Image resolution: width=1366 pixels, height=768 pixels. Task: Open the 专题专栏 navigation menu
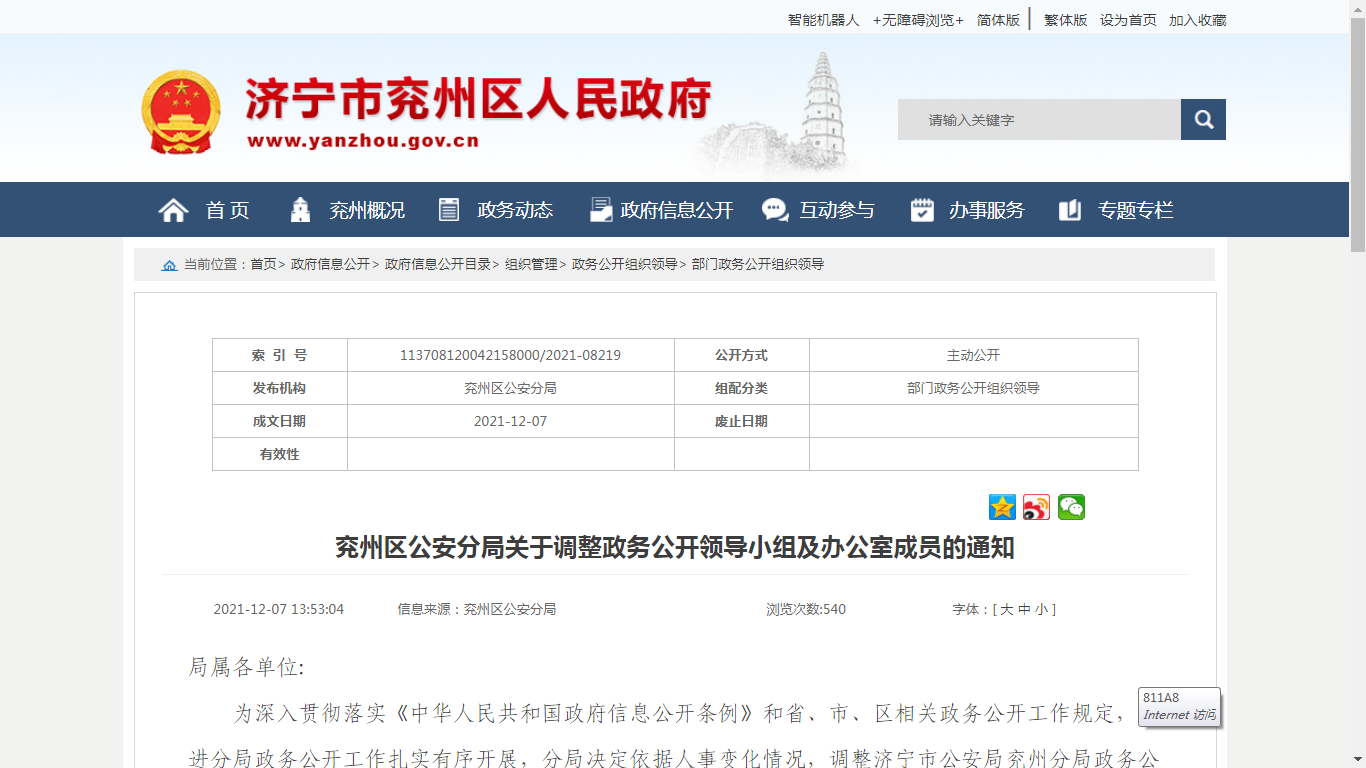[x=1135, y=210]
